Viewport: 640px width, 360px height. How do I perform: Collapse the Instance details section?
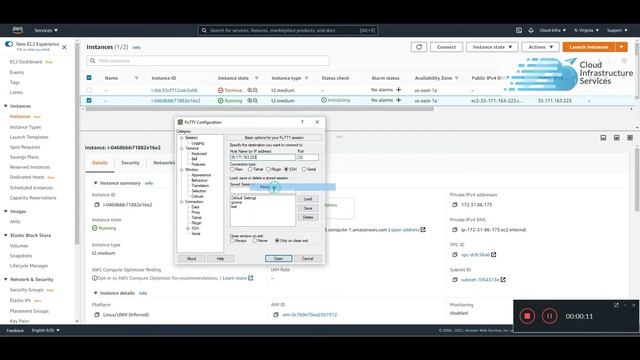tap(96, 293)
